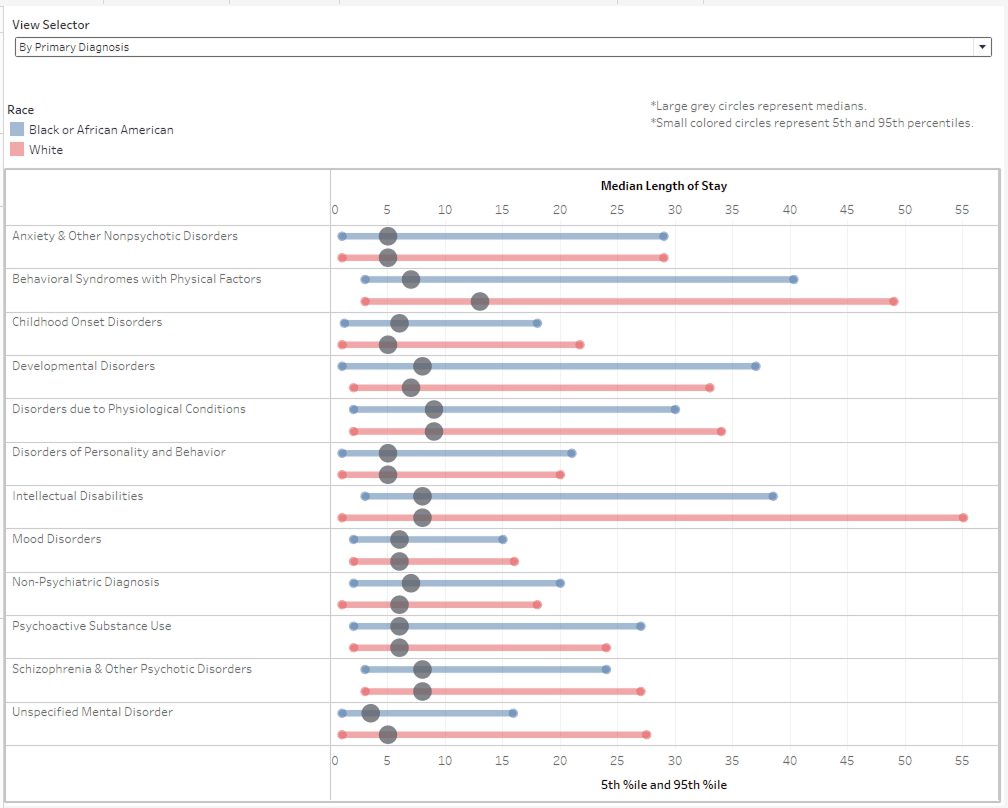Click the 'Intellectual Disabilities' row label

pyautogui.click(x=78, y=496)
